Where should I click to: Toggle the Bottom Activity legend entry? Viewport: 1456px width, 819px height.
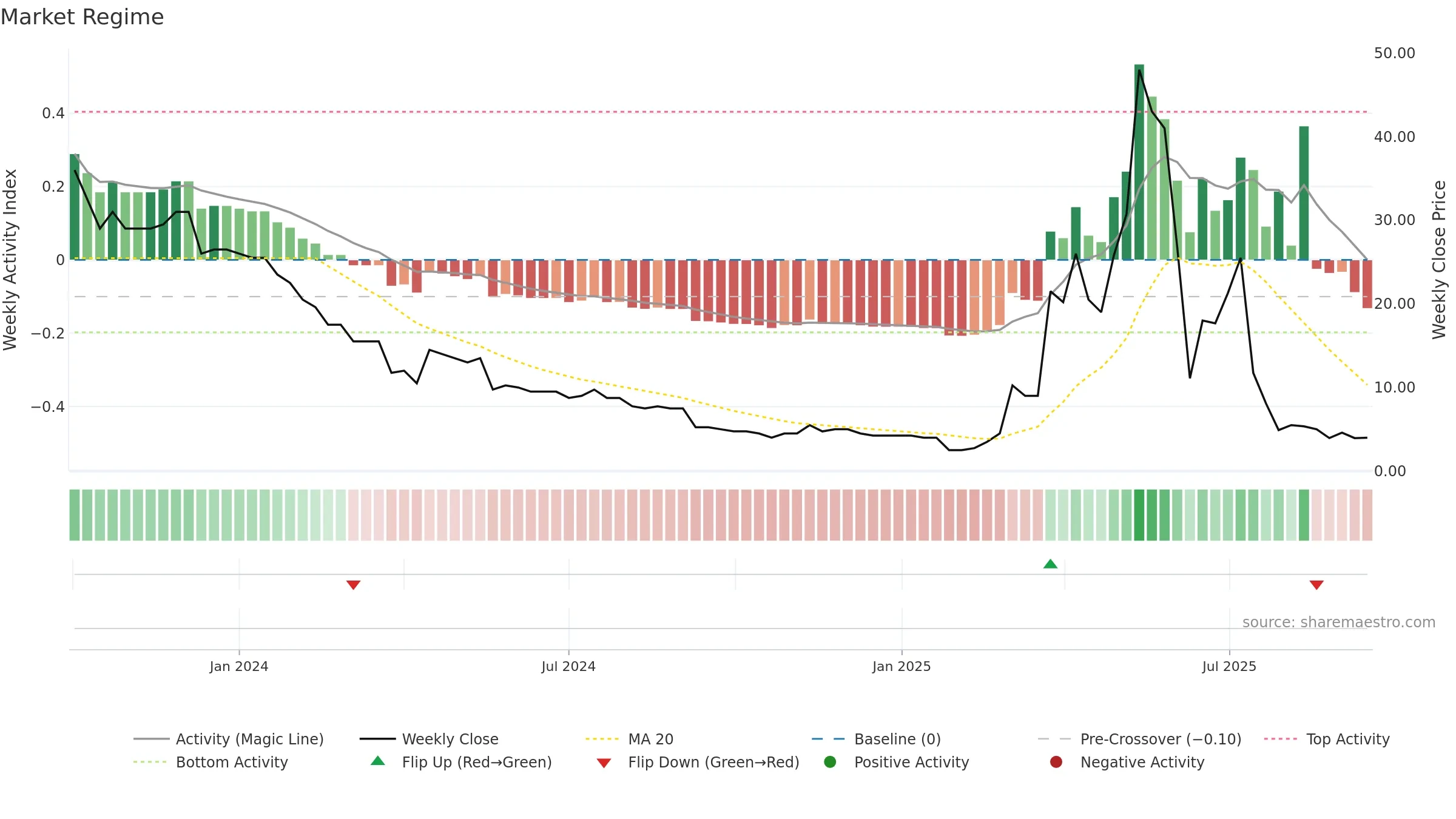click(x=211, y=762)
